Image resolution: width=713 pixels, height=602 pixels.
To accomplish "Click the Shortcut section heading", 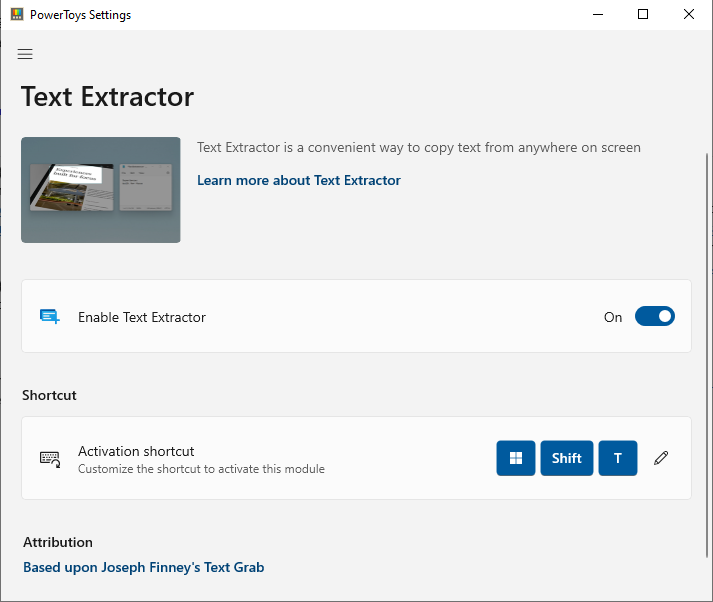I will point(49,395).
